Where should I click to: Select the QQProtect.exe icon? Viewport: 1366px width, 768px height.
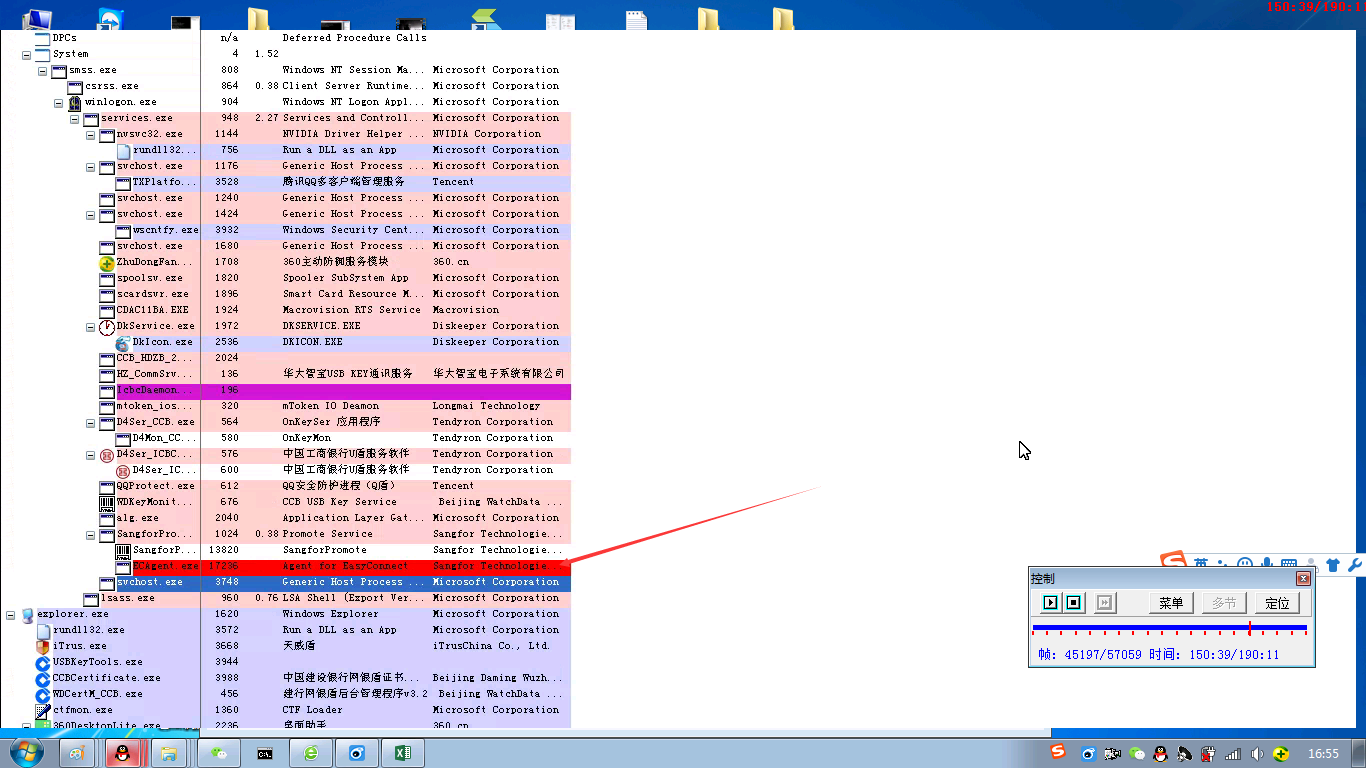pos(107,486)
